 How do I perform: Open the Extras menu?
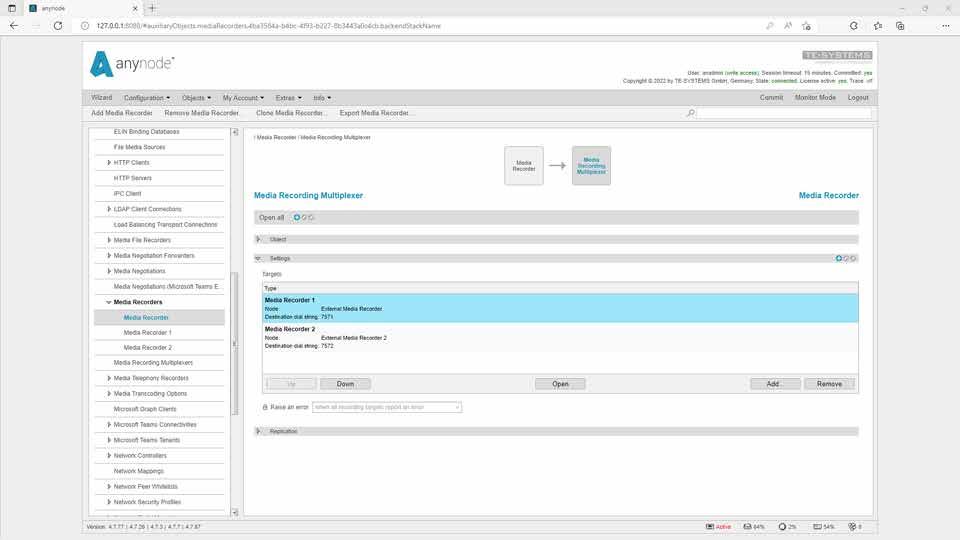pyautogui.click(x=288, y=98)
